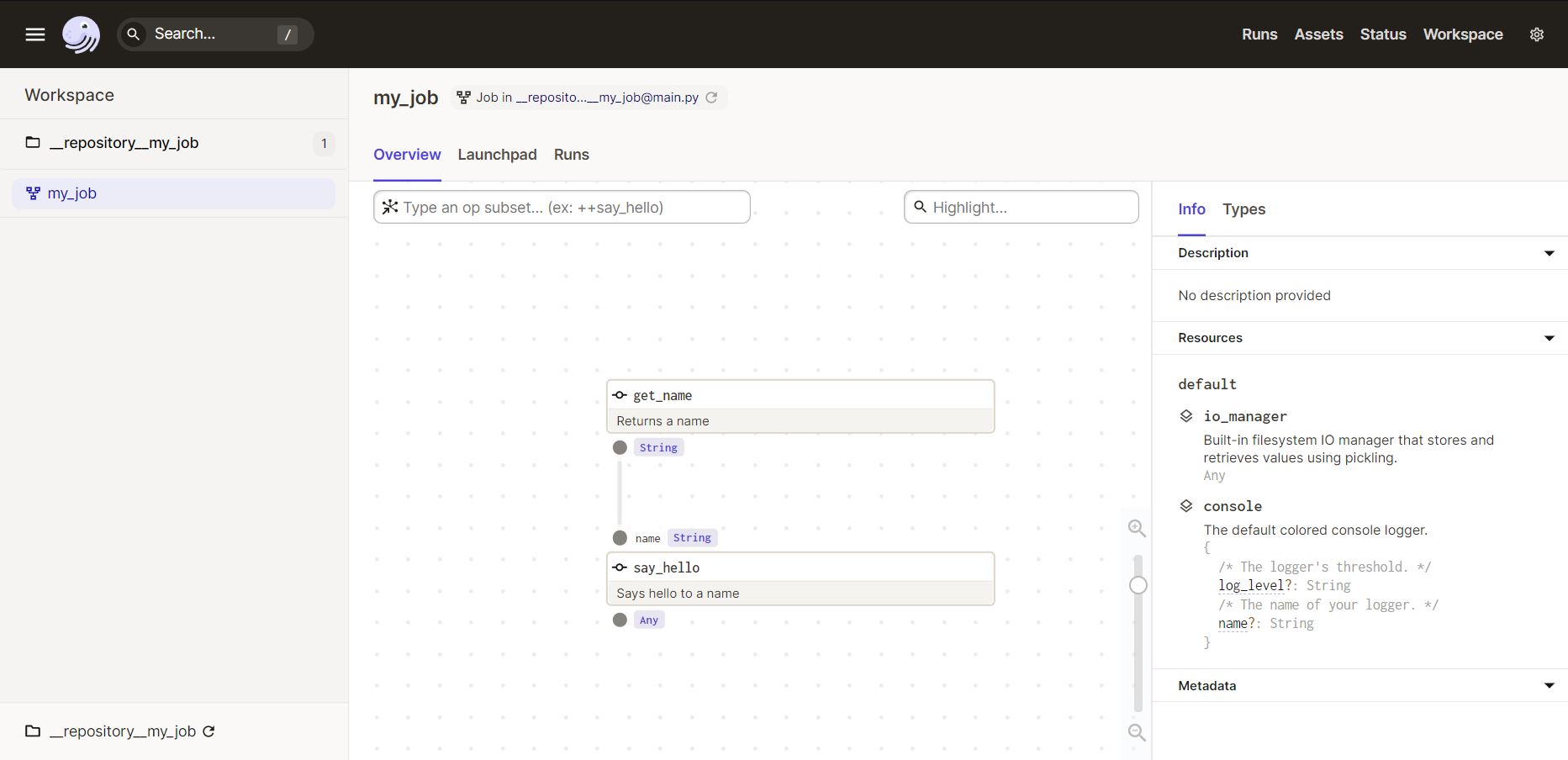Reload the __repository__my_job code location at bottom
Image resolution: width=1568 pixels, height=760 pixels.
tap(209, 731)
